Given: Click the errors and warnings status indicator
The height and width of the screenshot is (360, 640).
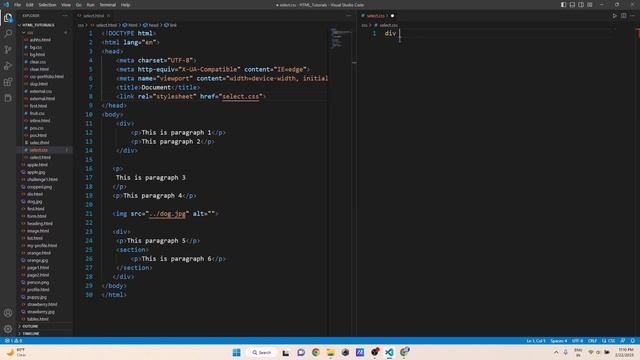Looking at the screenshot, I should pos(13,340).
